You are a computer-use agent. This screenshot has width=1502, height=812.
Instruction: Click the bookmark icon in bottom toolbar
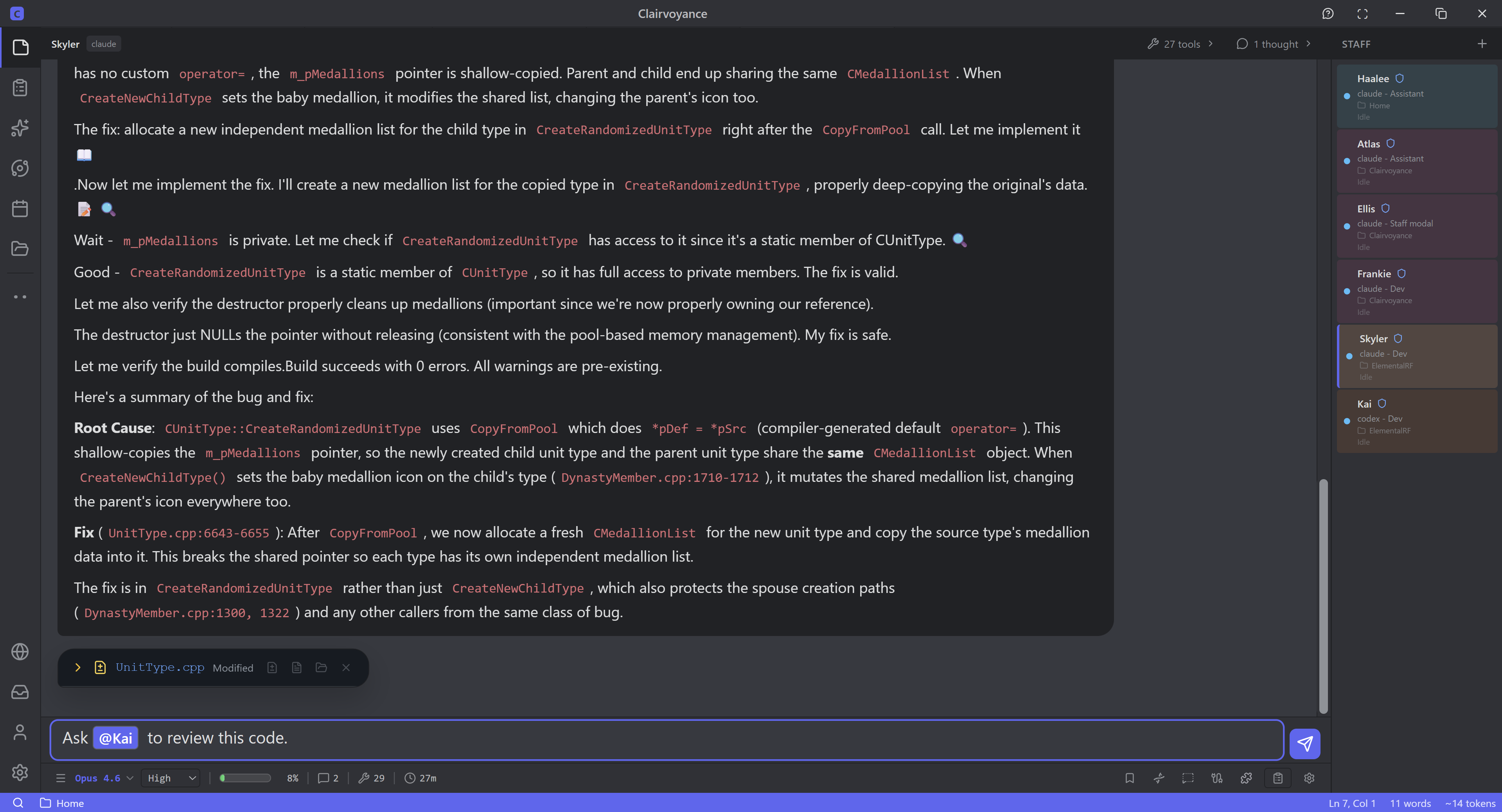[1129, 778]
